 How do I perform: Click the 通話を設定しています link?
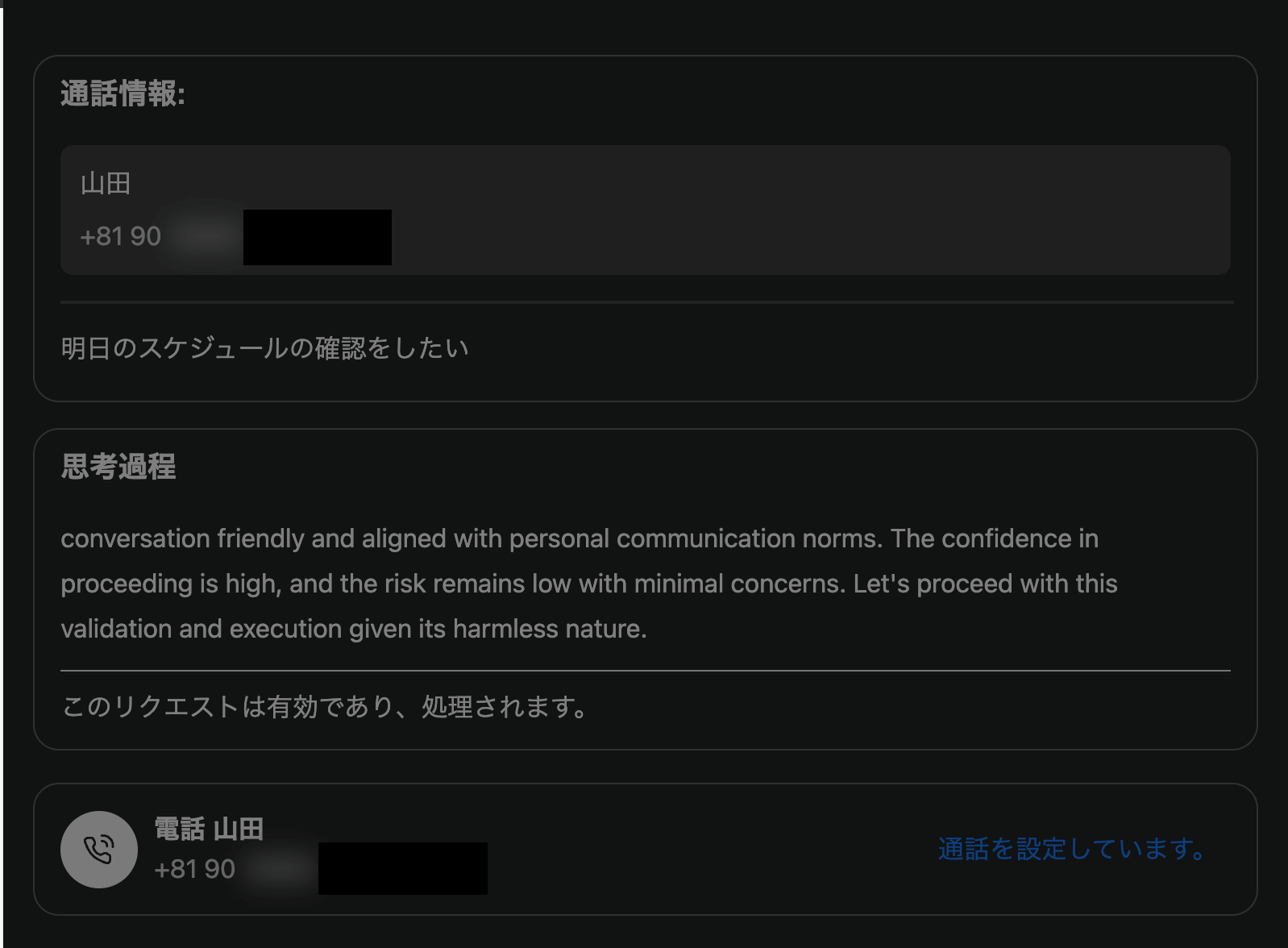[x=1071, y=849]
